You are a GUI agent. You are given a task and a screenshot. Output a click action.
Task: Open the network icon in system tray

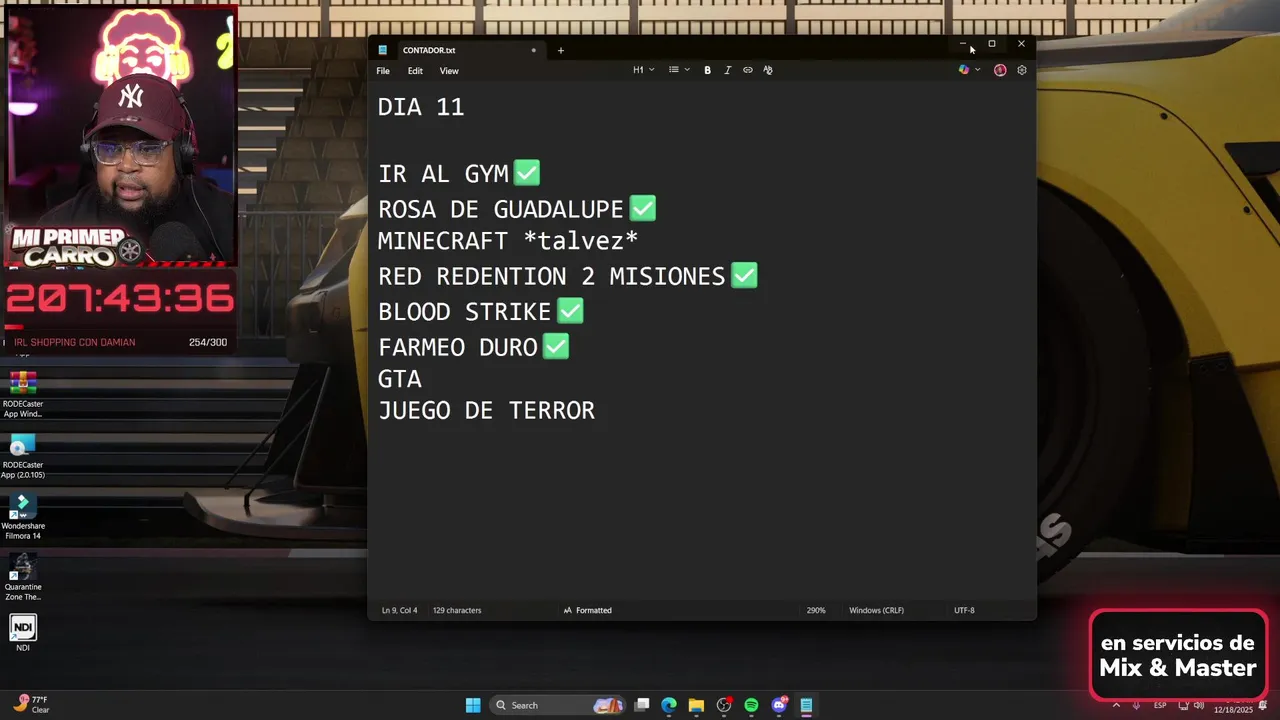(x=1183, y=705)
